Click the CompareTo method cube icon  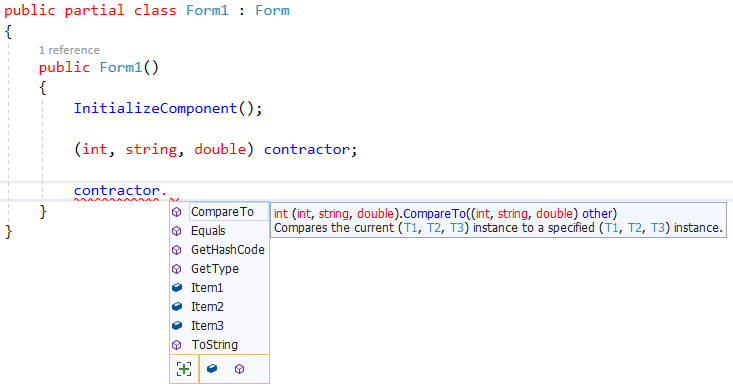tap(177, 212)
